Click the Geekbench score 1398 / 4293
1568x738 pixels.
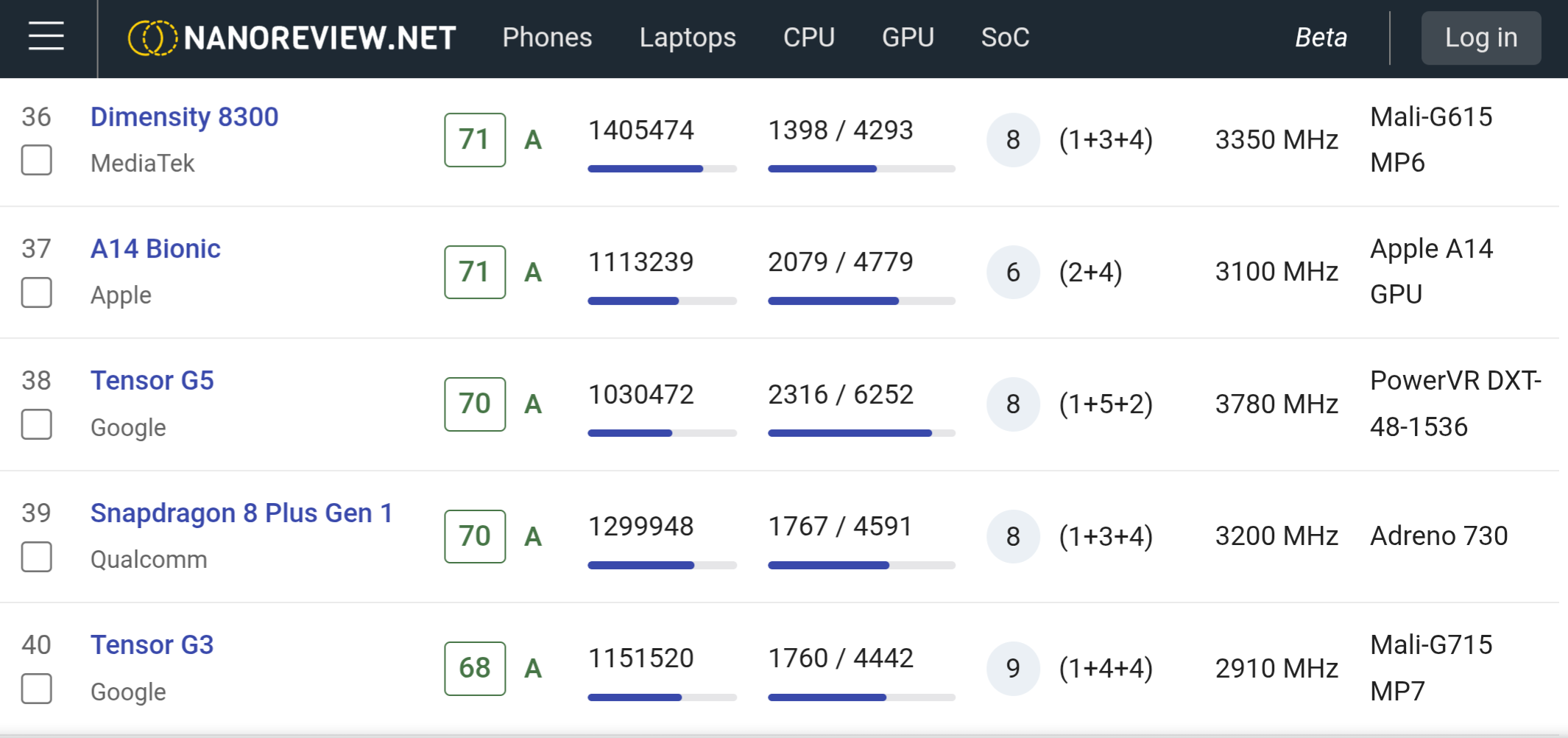pyautogui.click(x=841, y=130)
